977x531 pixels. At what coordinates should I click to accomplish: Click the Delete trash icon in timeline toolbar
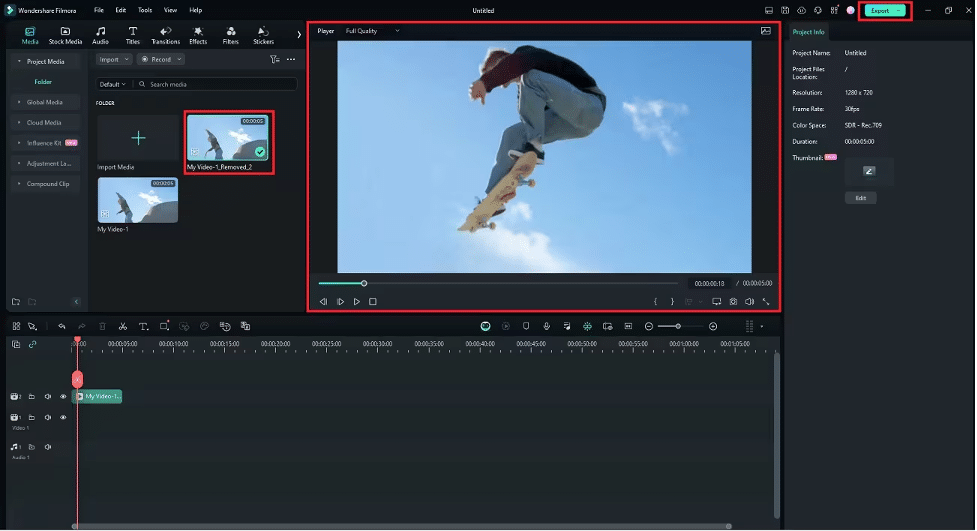[x=102, y=327]
